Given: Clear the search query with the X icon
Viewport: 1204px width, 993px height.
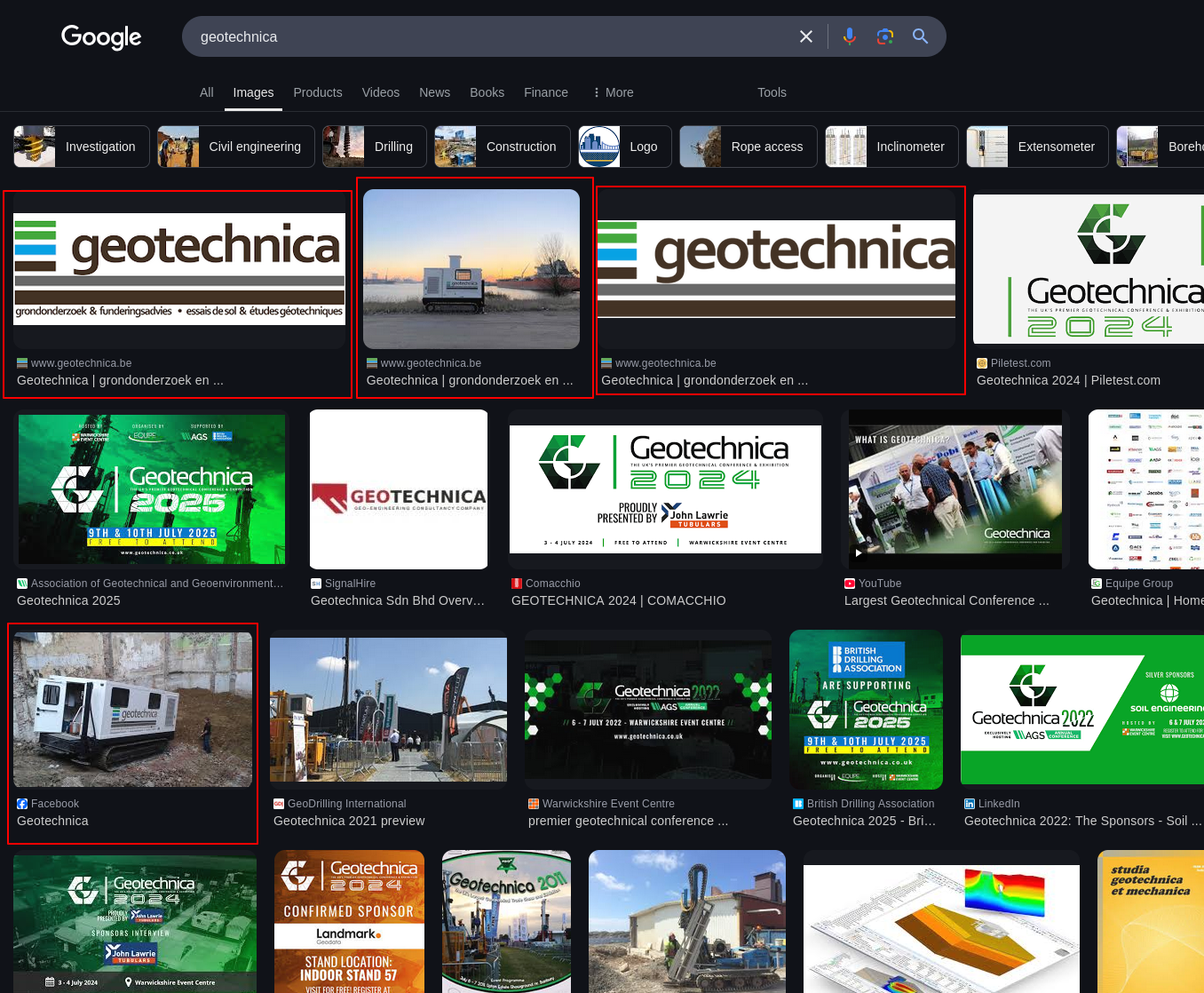Looking at the screenshot, I should tap(805, 36).
